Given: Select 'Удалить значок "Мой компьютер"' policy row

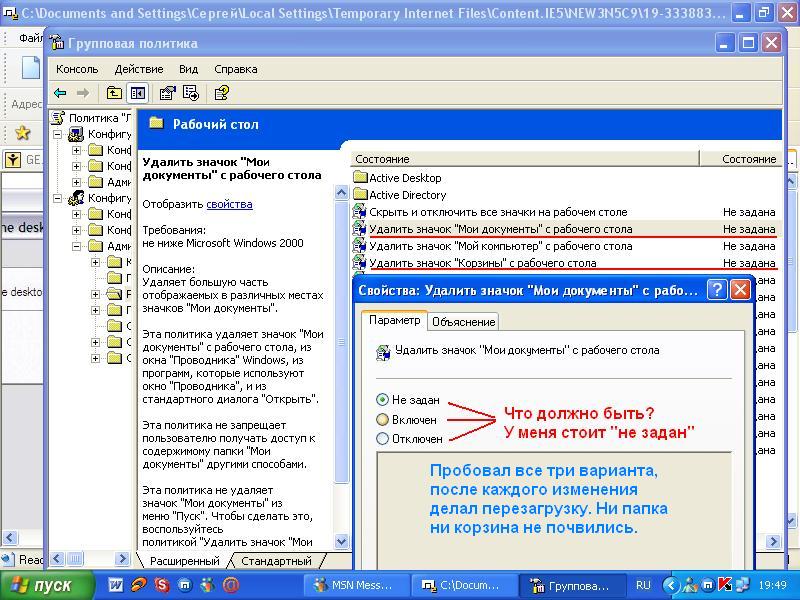Looking at the screenshot, I should tap(565, 246).
